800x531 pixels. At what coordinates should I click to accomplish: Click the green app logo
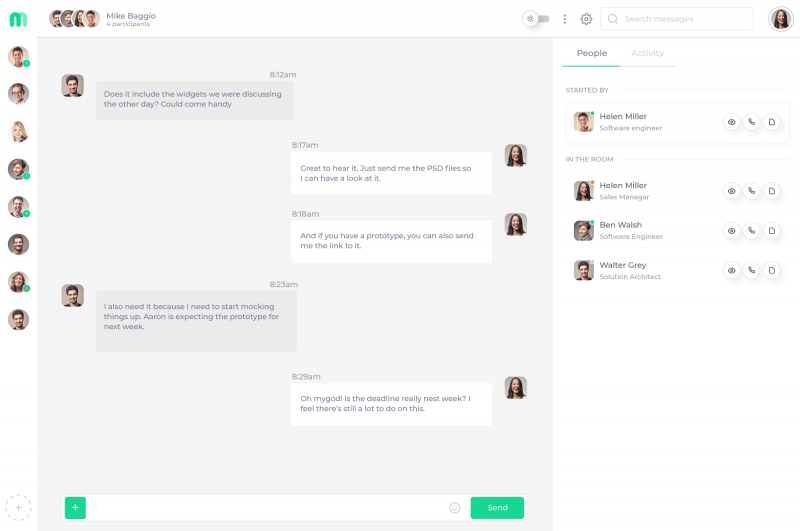tap(18, 19)
